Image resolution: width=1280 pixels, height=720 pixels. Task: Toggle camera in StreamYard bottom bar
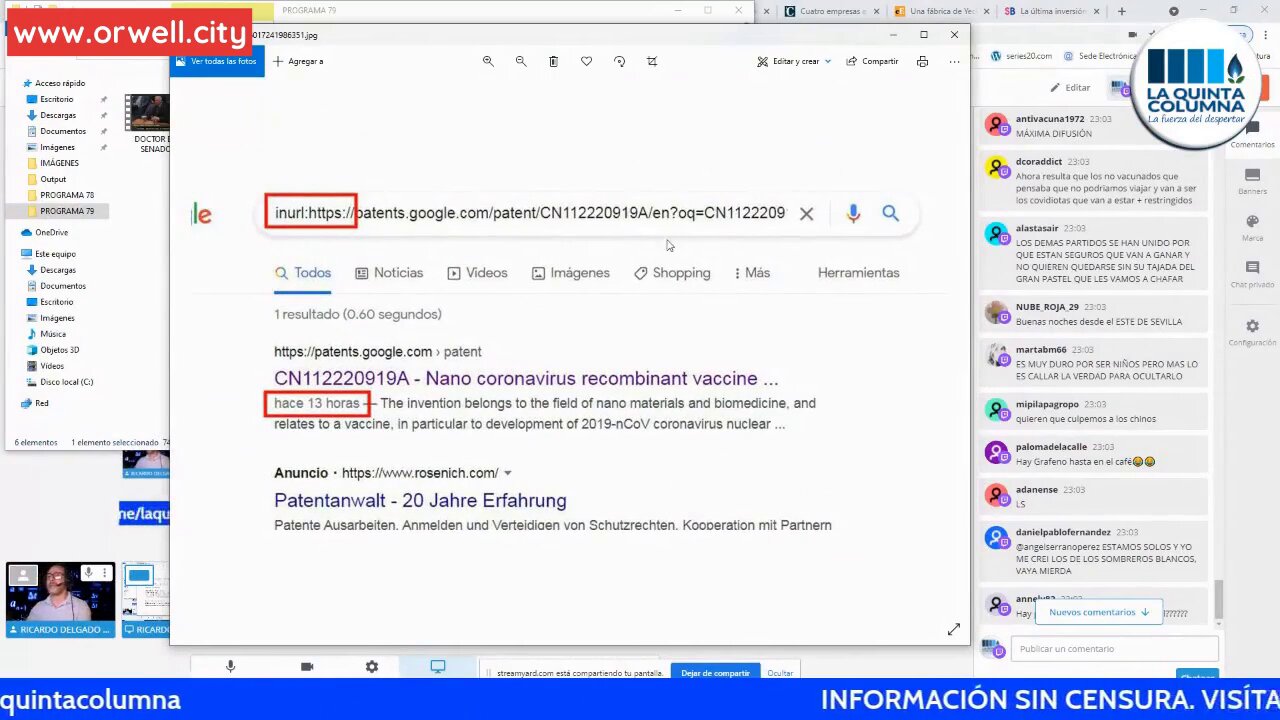point(307,667)
